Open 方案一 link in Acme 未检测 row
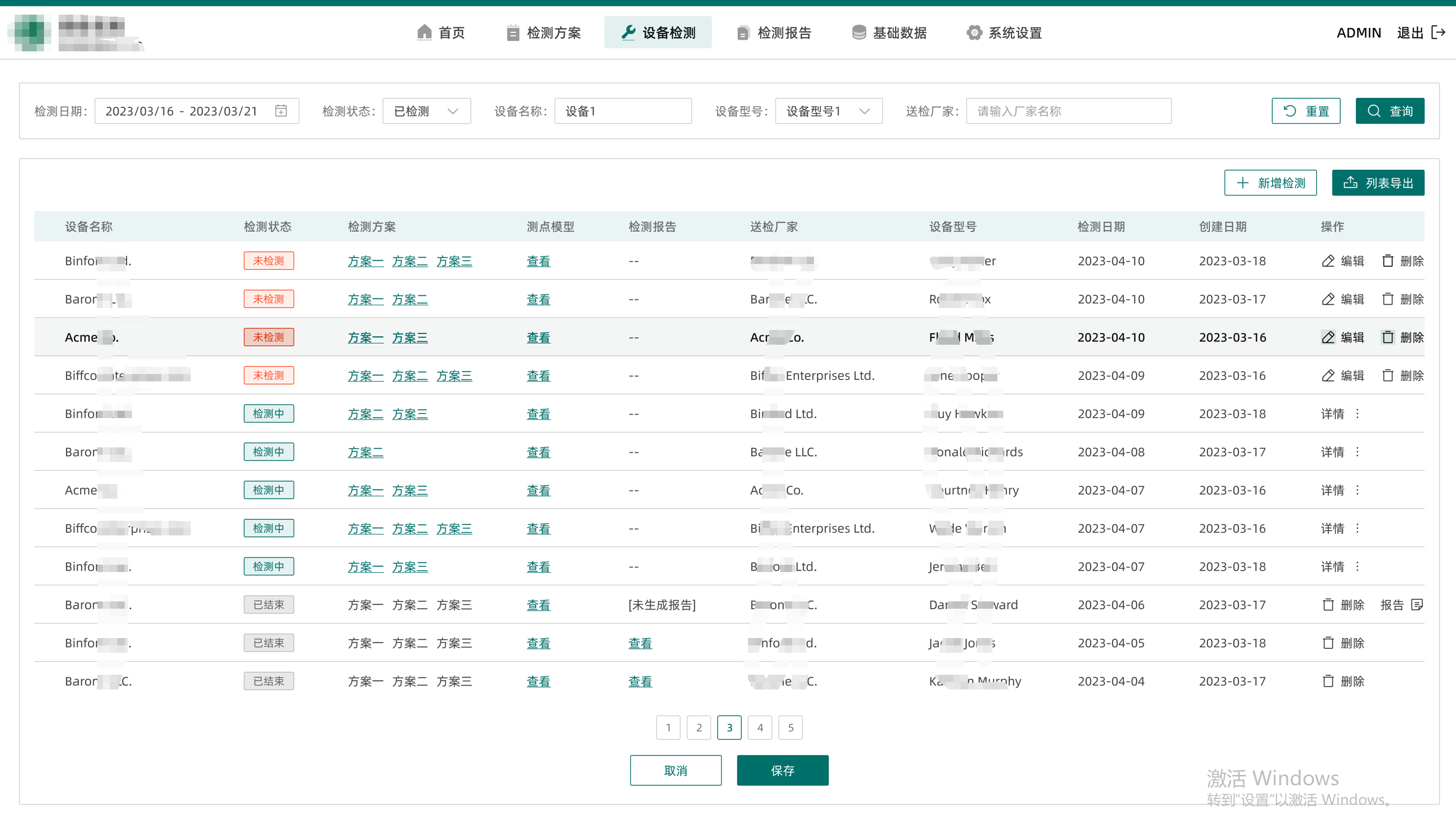This screenshot has width=1456, height=818. click(x=365, y=337)
